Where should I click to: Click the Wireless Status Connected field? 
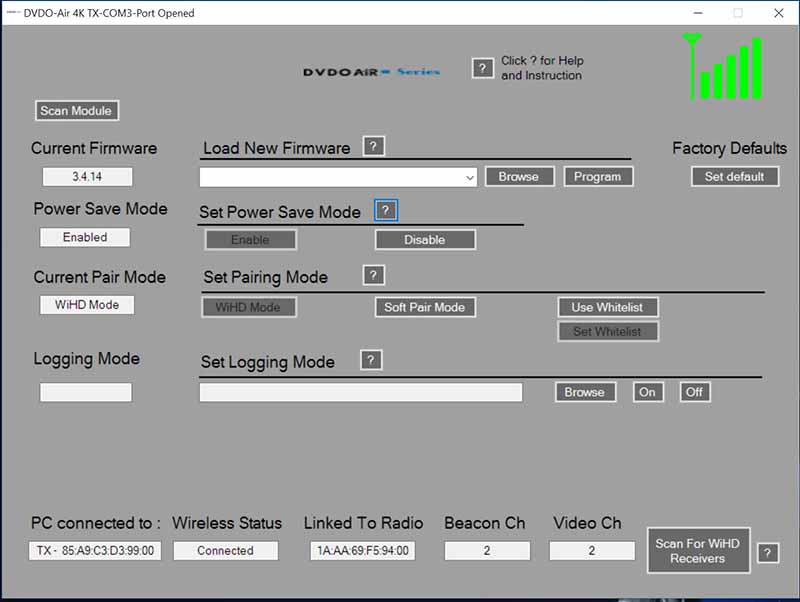[x=226, y=551]
